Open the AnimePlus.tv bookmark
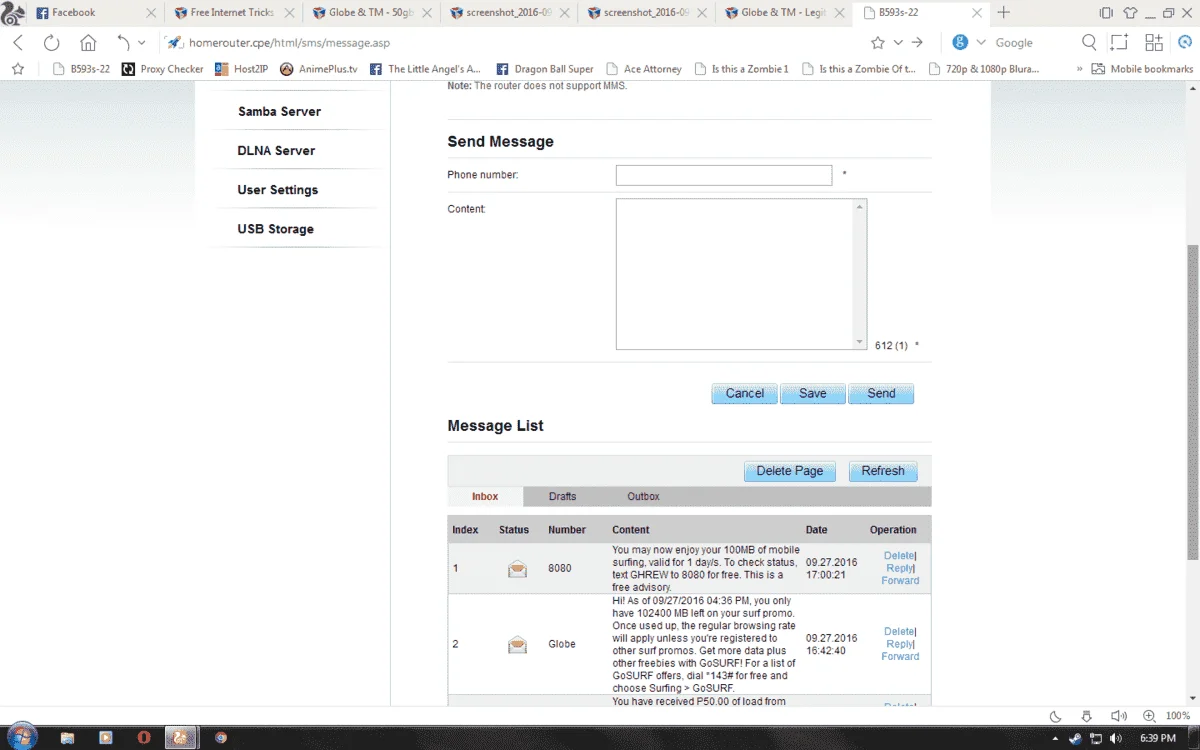The width and height of the screenshot is (1200, 750). click(x=318, y=69)
